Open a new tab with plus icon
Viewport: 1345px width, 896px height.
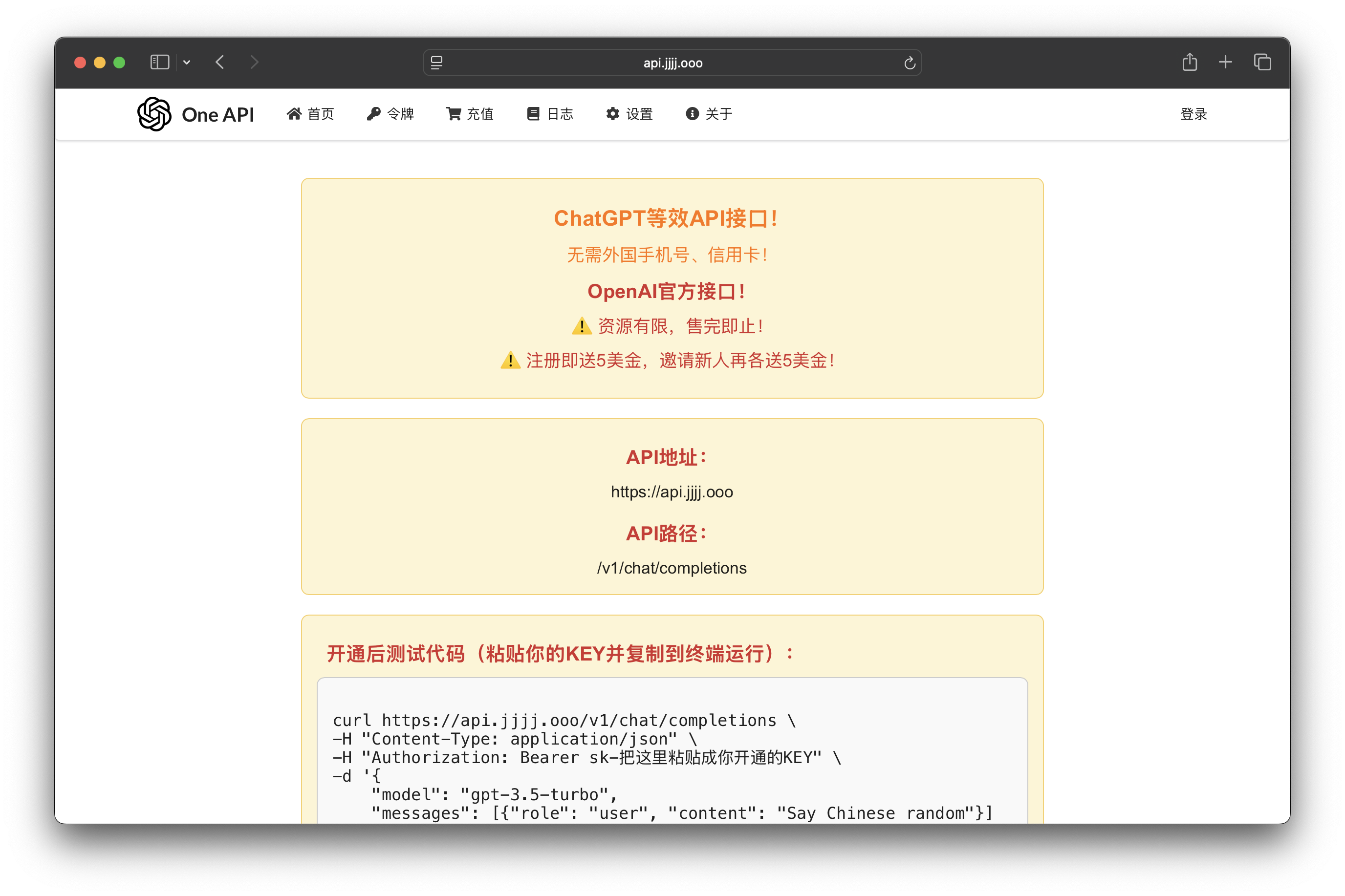click(1225, 62)
